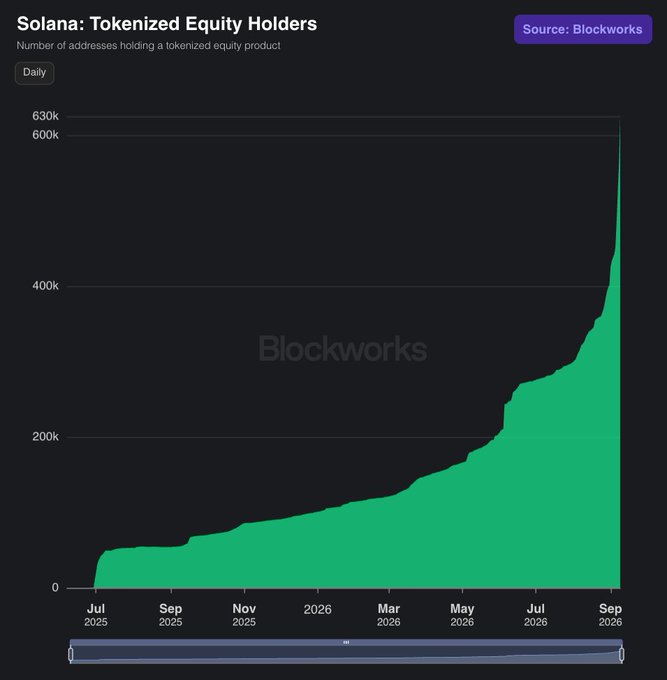
Task: Click the Daily interval button
Action: click(34, 72)
